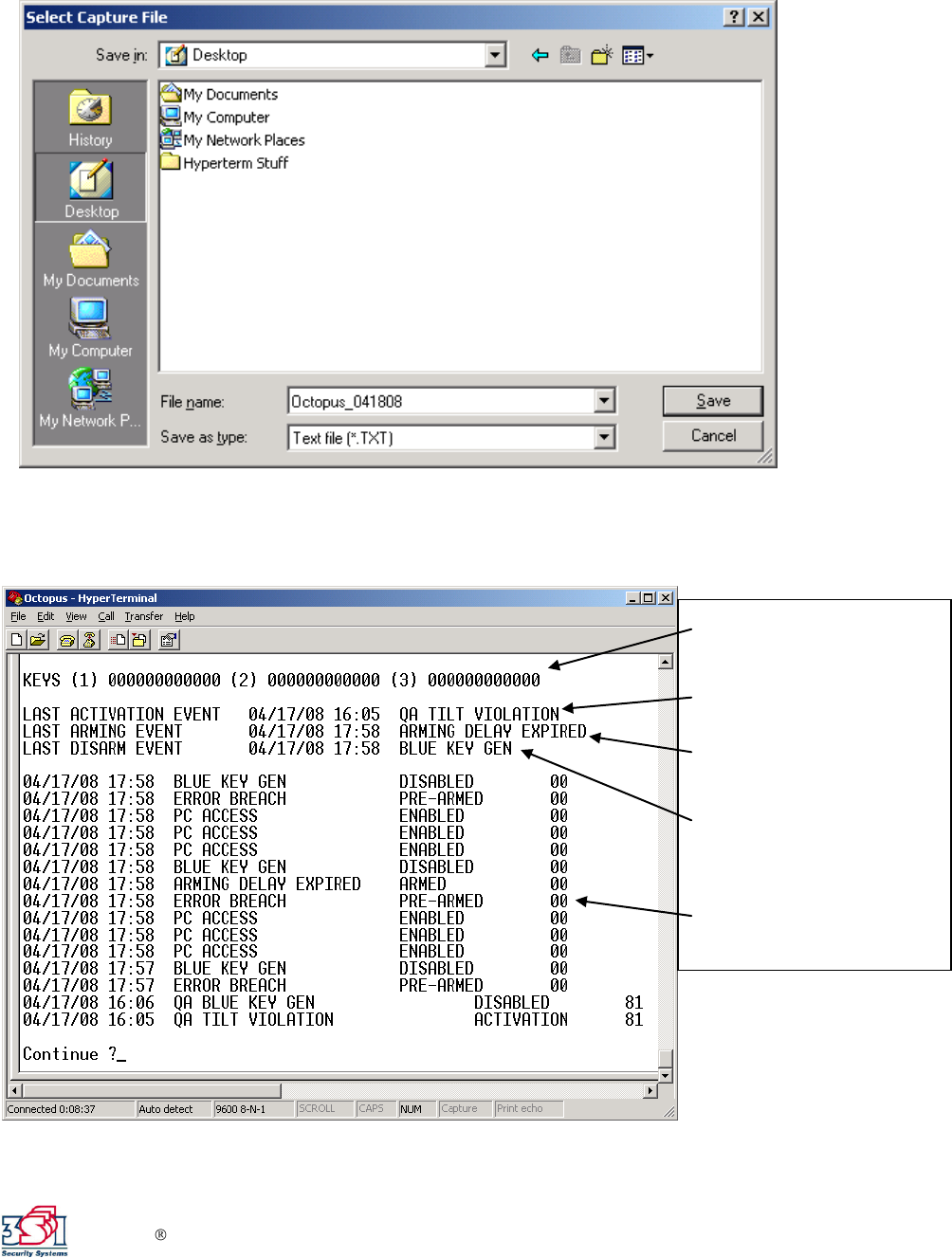
Task: Minimize the HyperTerminal window
Action: click(632, 598)
